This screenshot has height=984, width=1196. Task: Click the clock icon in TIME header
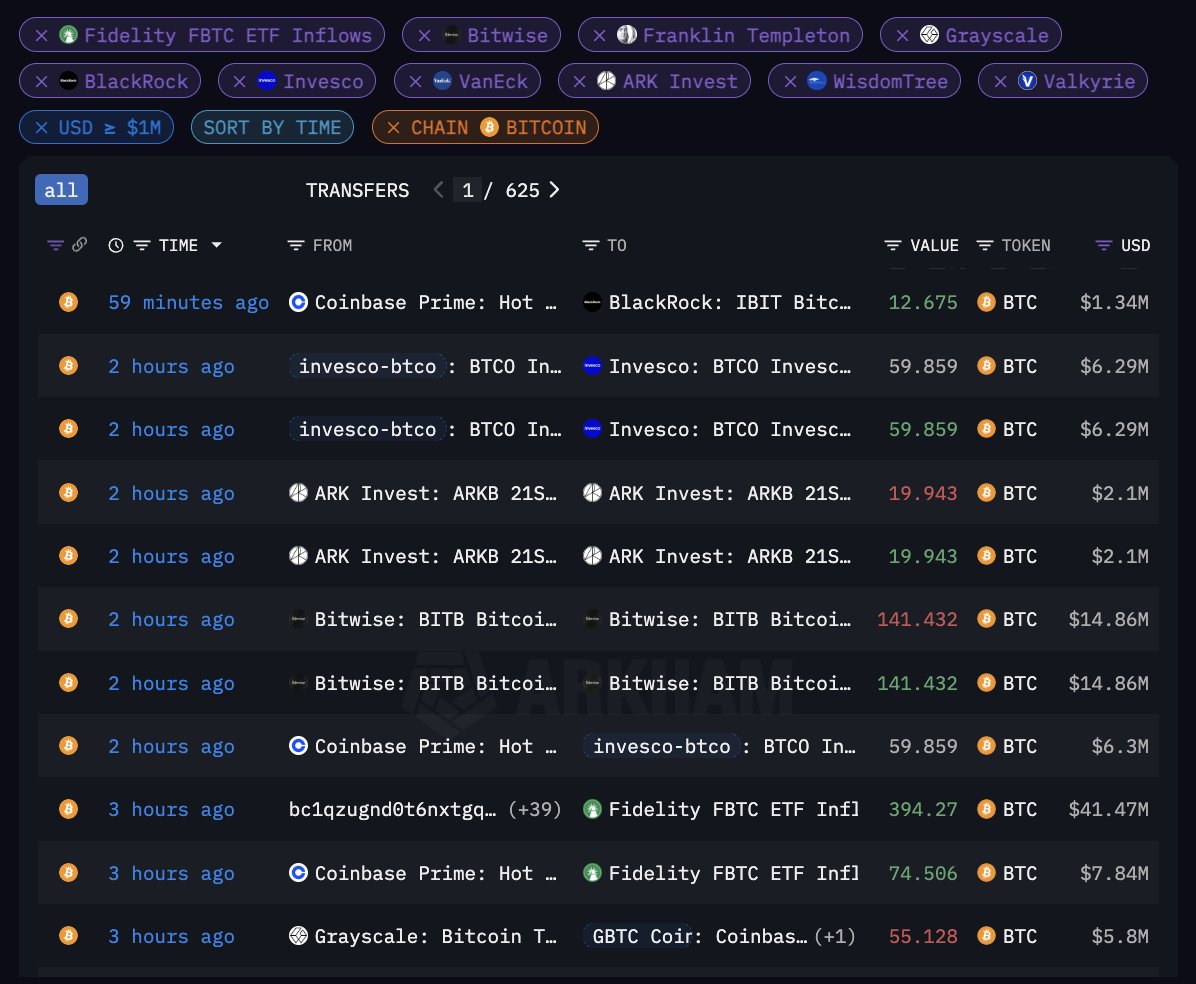point(116,246)
